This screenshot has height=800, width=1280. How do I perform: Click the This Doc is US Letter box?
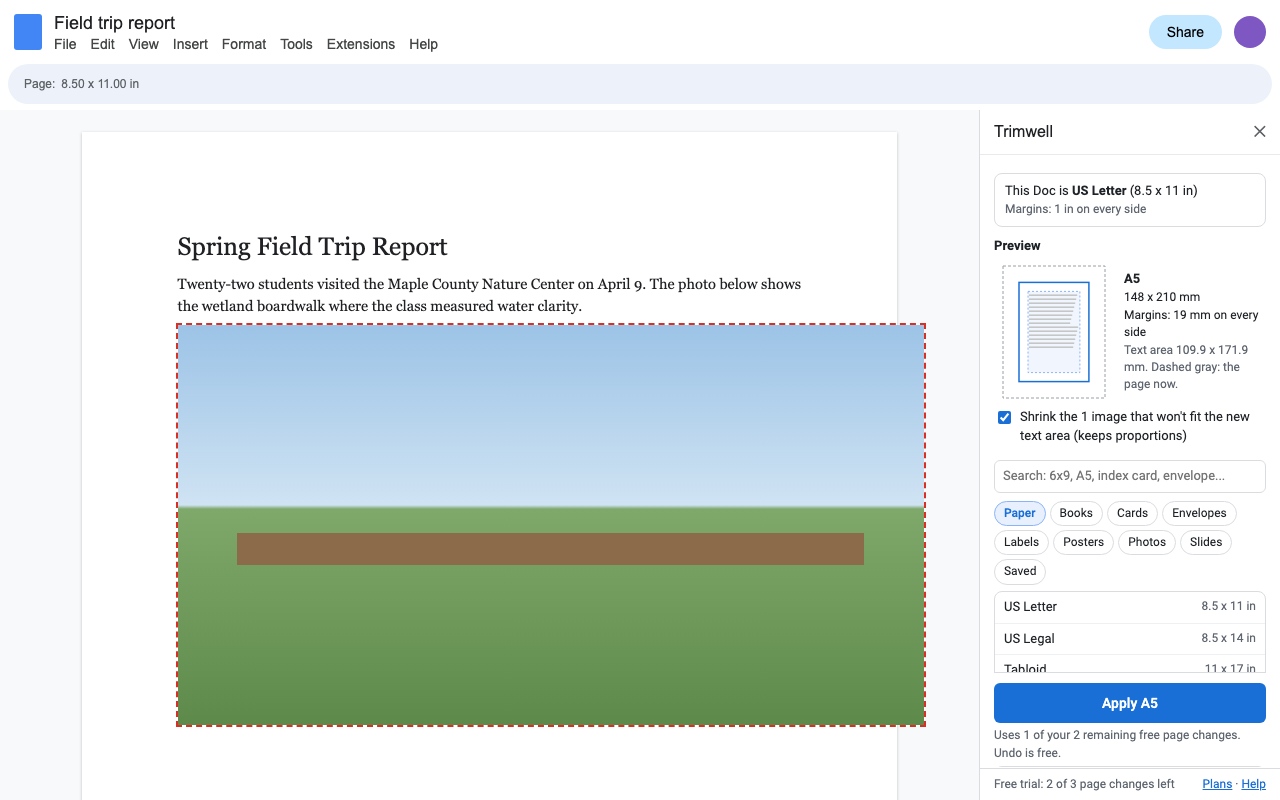tap(1130, 200)
